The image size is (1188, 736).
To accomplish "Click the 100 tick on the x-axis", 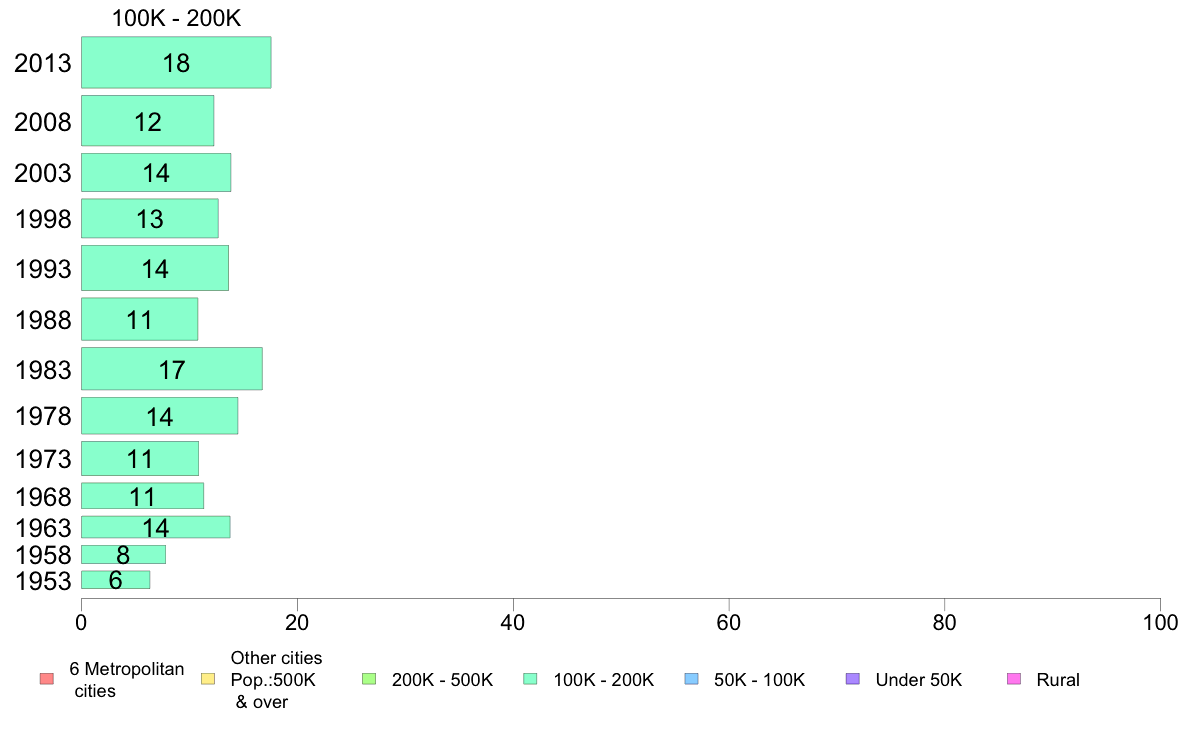I will coord(1160,623).
